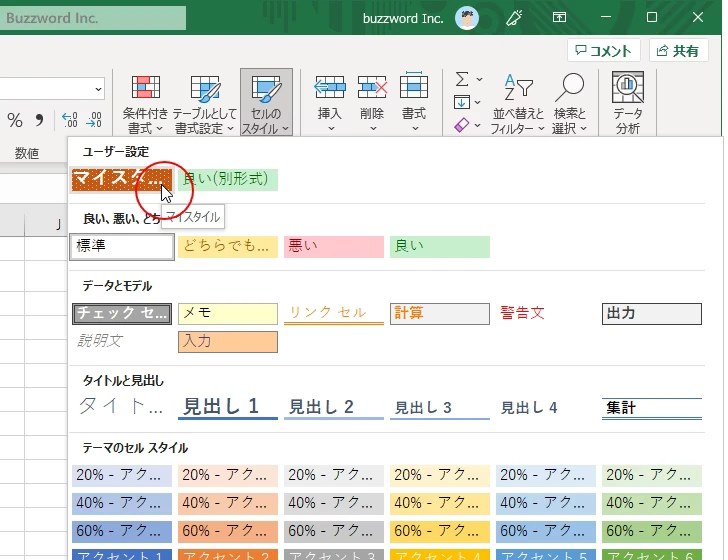Screen dimensions: 728x560
Task: Click the Delete cells (削除) icon
Action: pos(372,87)
